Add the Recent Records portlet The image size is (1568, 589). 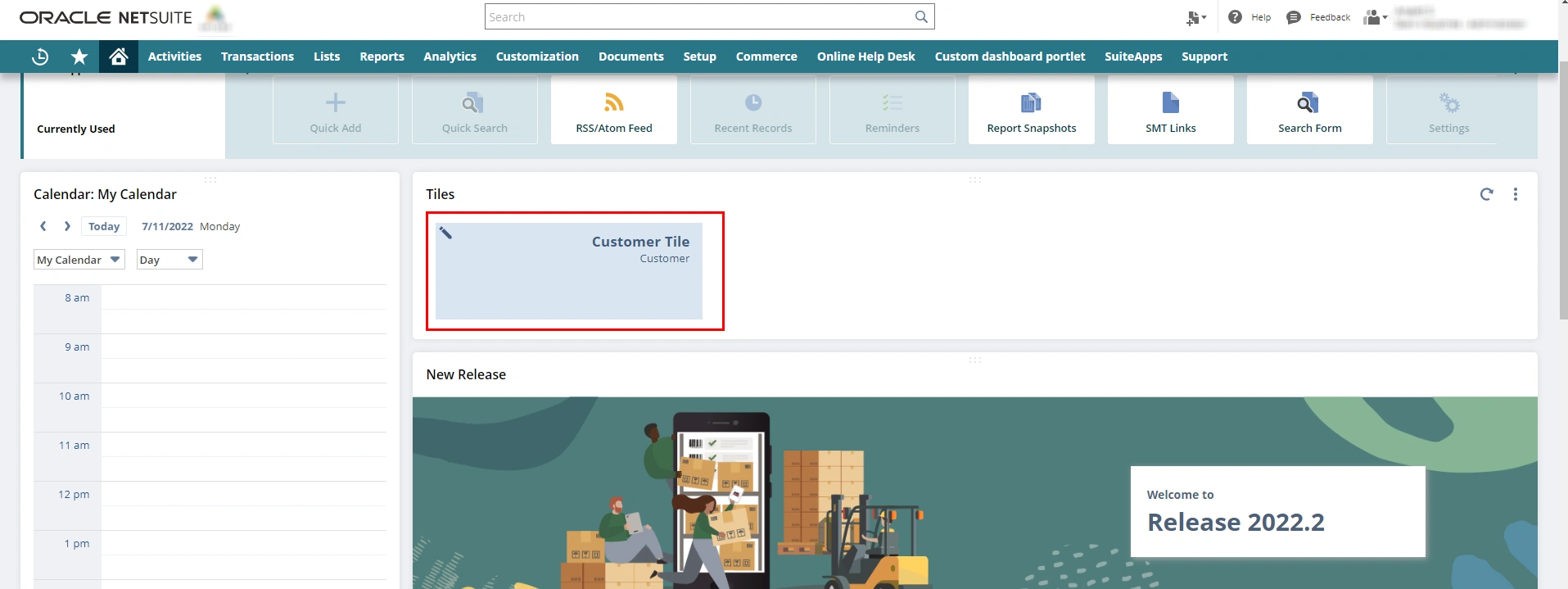tap(753, 110)
